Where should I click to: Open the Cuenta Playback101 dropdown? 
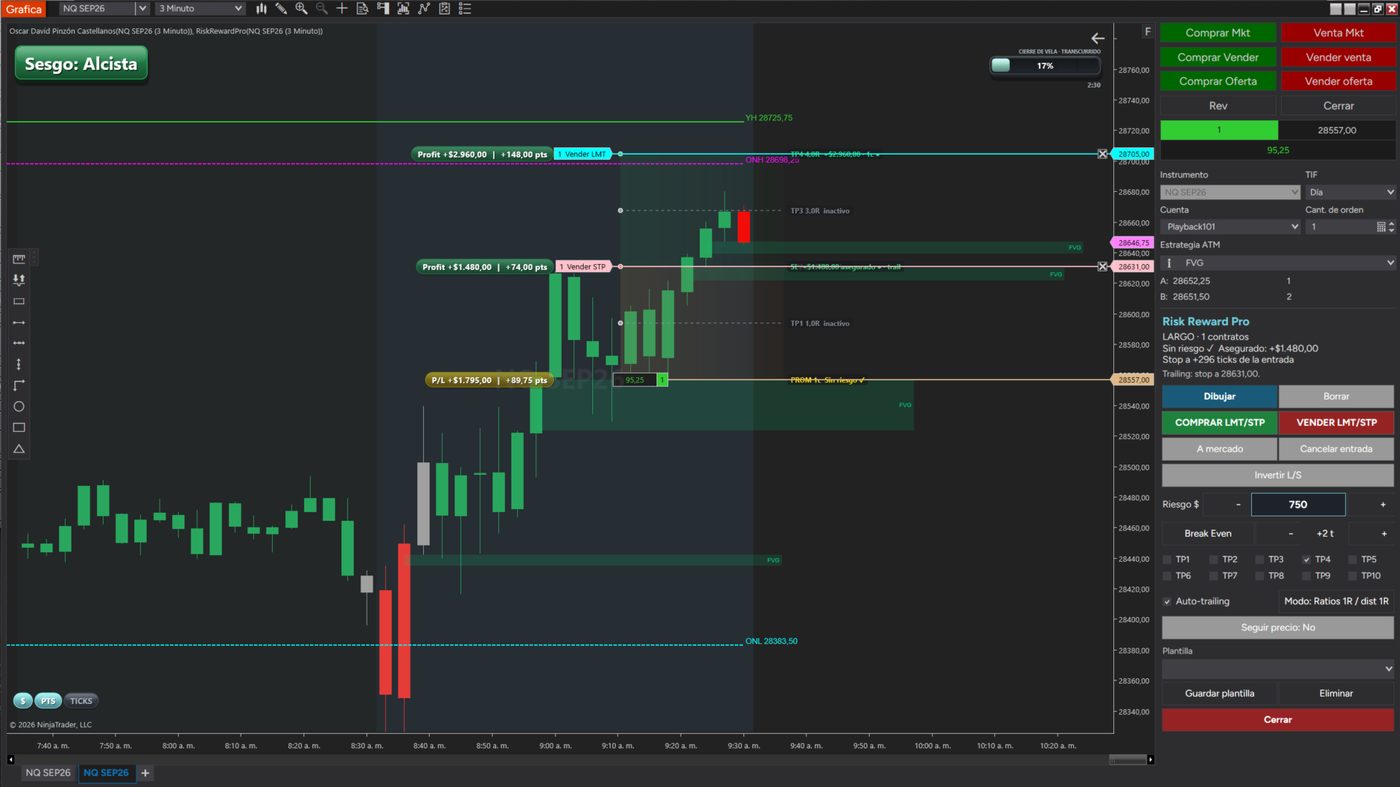click(1230, 227)
